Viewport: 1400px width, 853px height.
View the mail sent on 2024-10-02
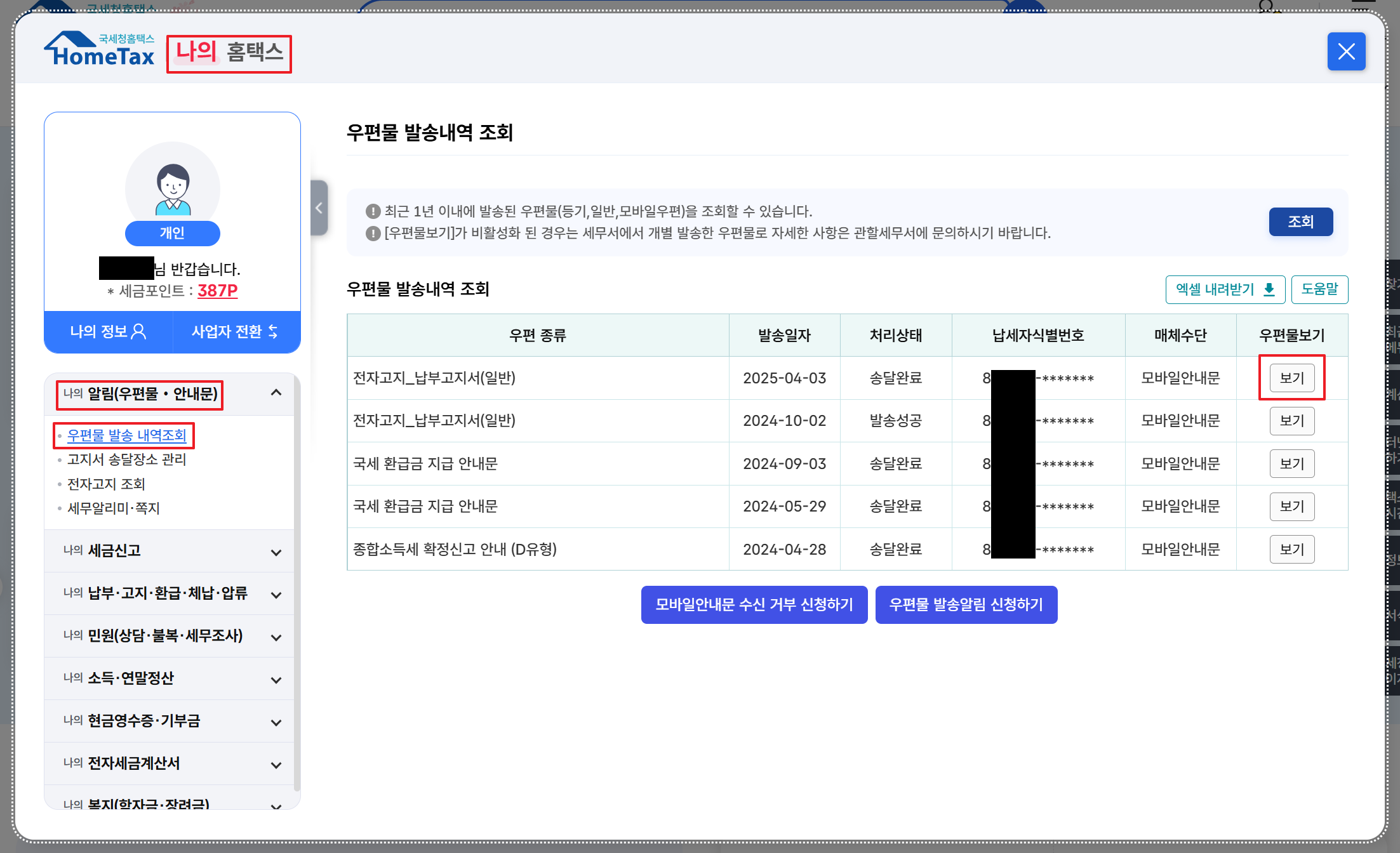[1291, 421]
